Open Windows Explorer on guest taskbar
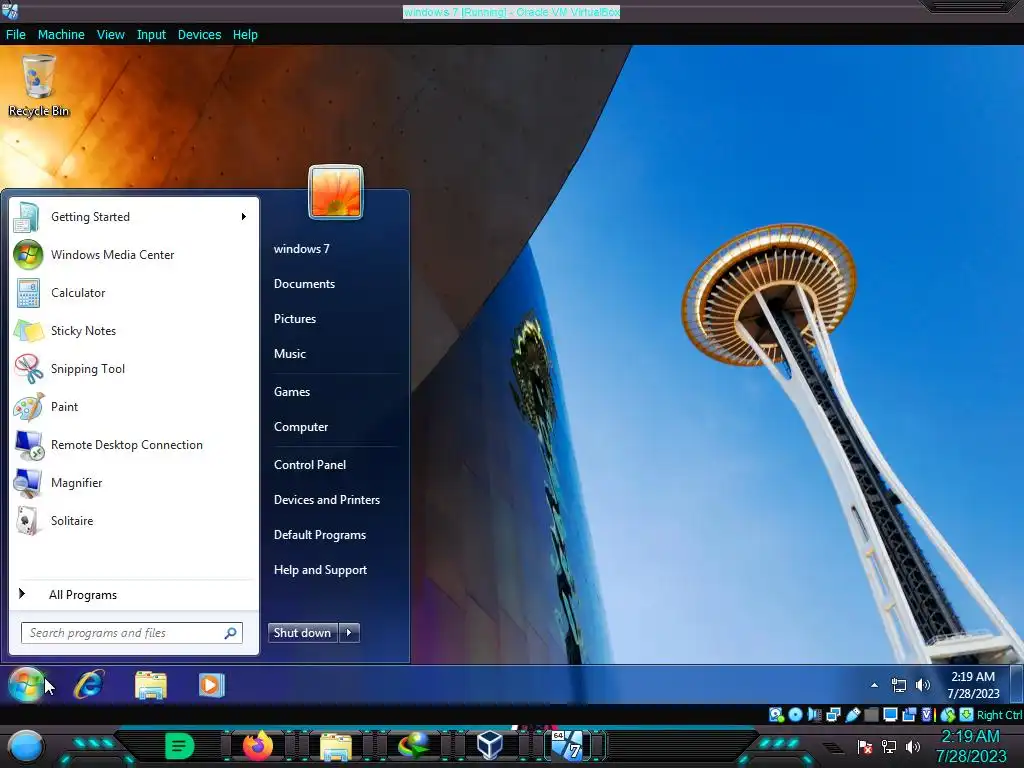Screen dimensions: 1024x768 [151, 685]
